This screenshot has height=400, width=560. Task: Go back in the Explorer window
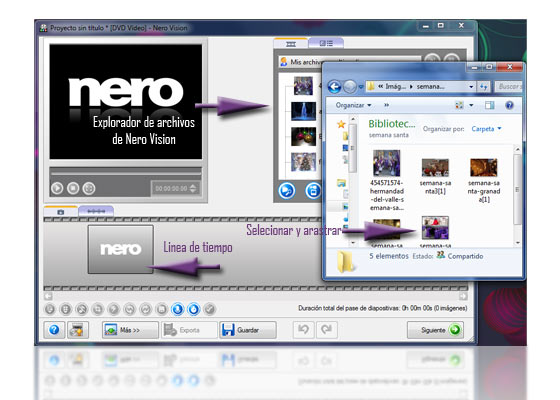click(x=334, y=86)
